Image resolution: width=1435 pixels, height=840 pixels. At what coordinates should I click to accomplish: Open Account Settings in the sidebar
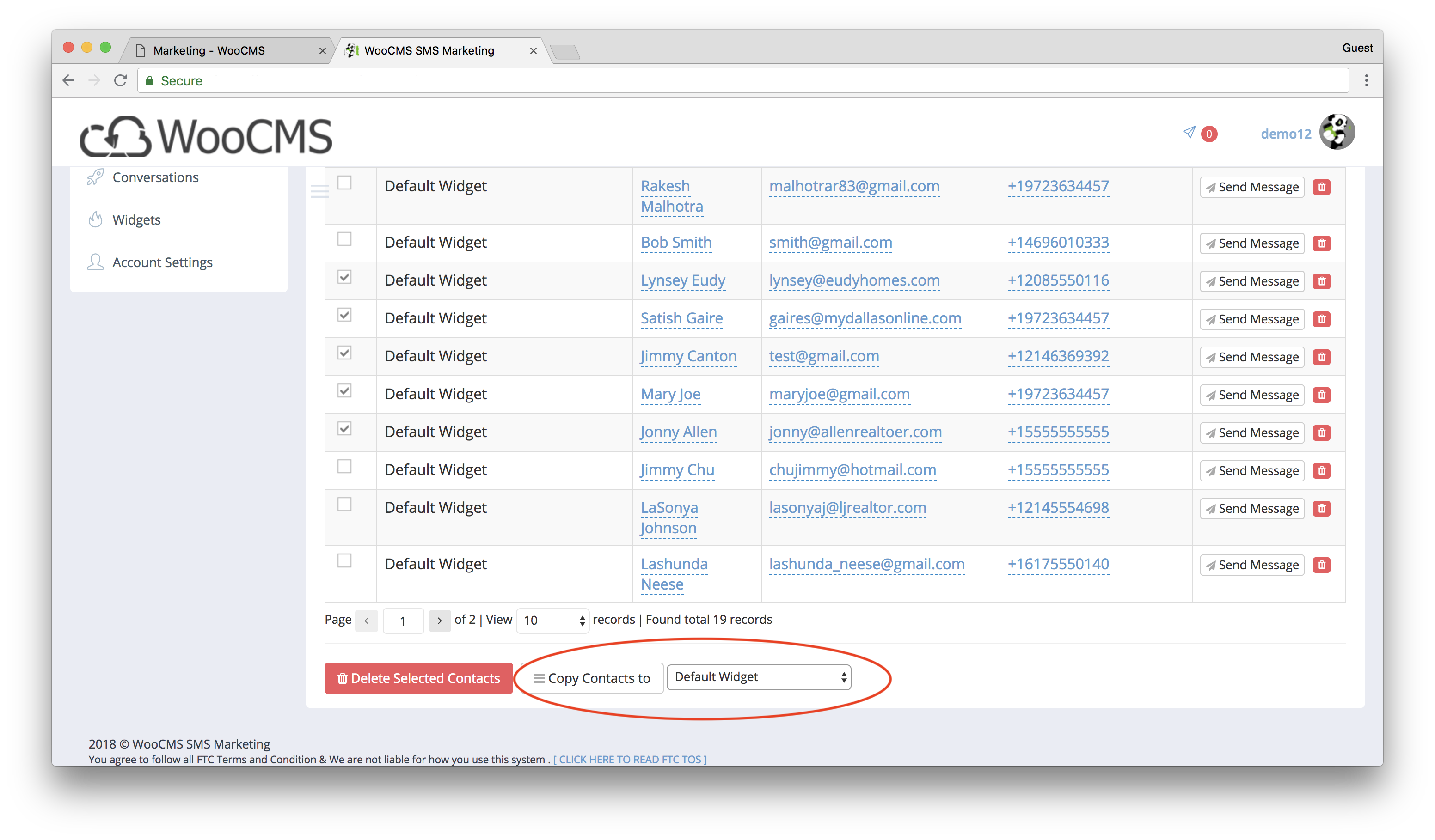pyautogui.click(x=162, y=262)
